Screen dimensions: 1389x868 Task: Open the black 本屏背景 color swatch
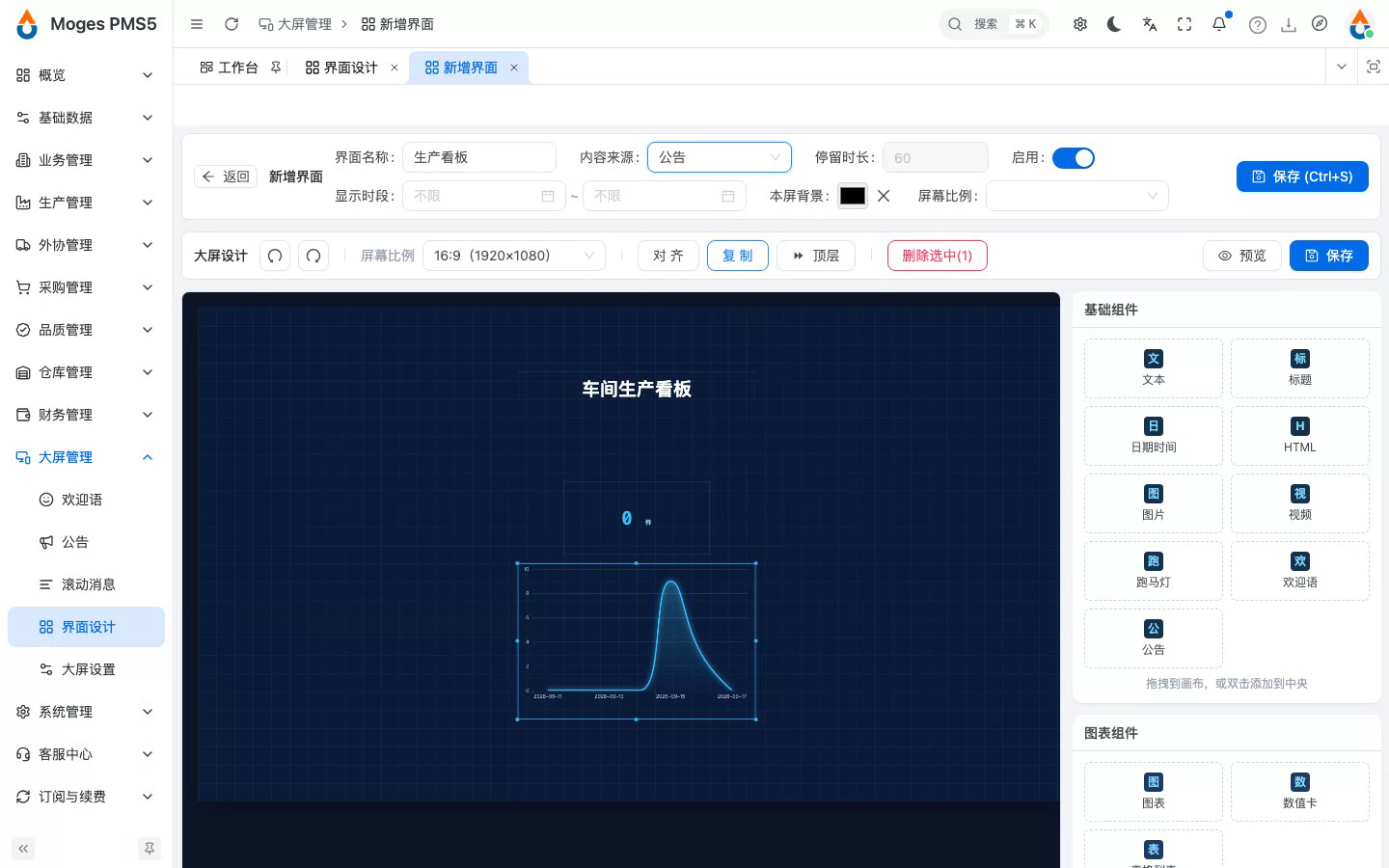coord(853,196)
